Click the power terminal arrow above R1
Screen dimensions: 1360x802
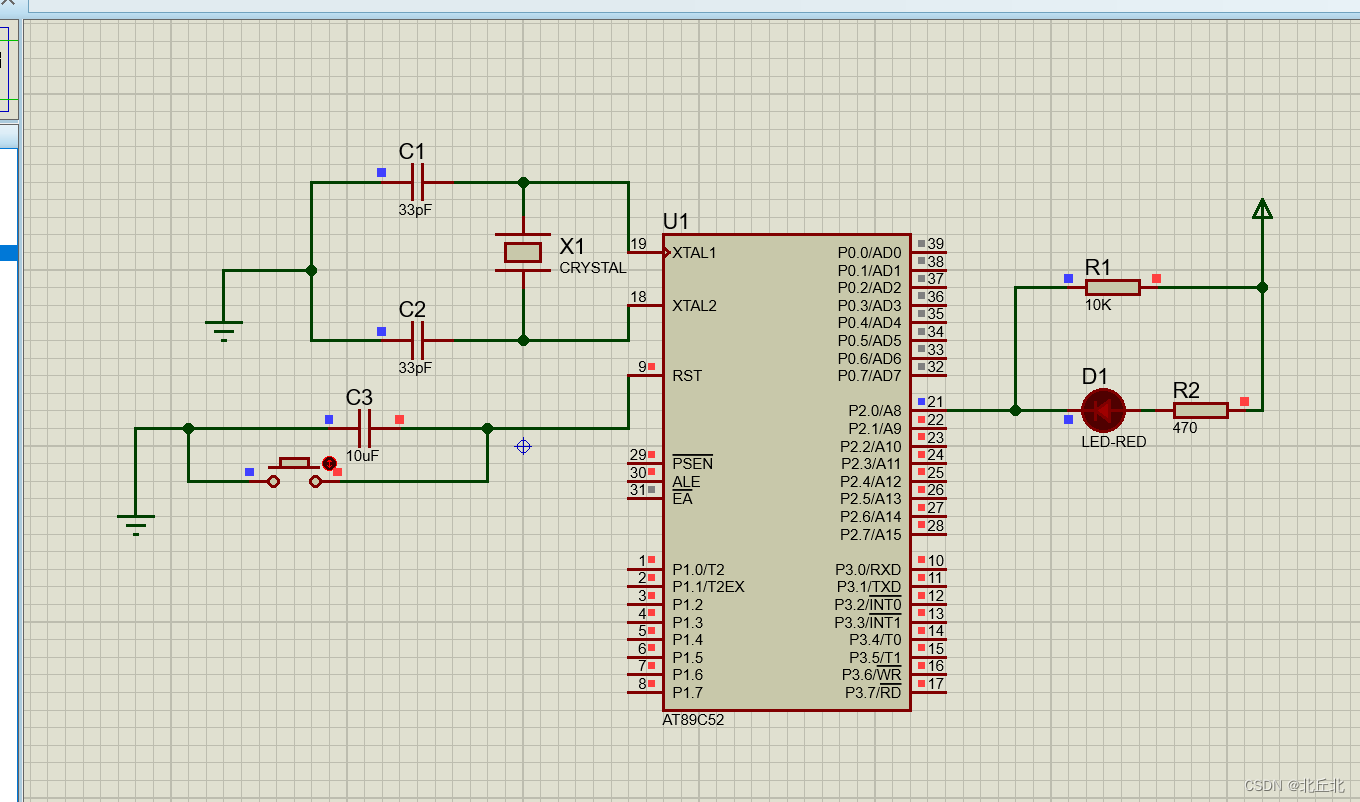[1263, 209]
